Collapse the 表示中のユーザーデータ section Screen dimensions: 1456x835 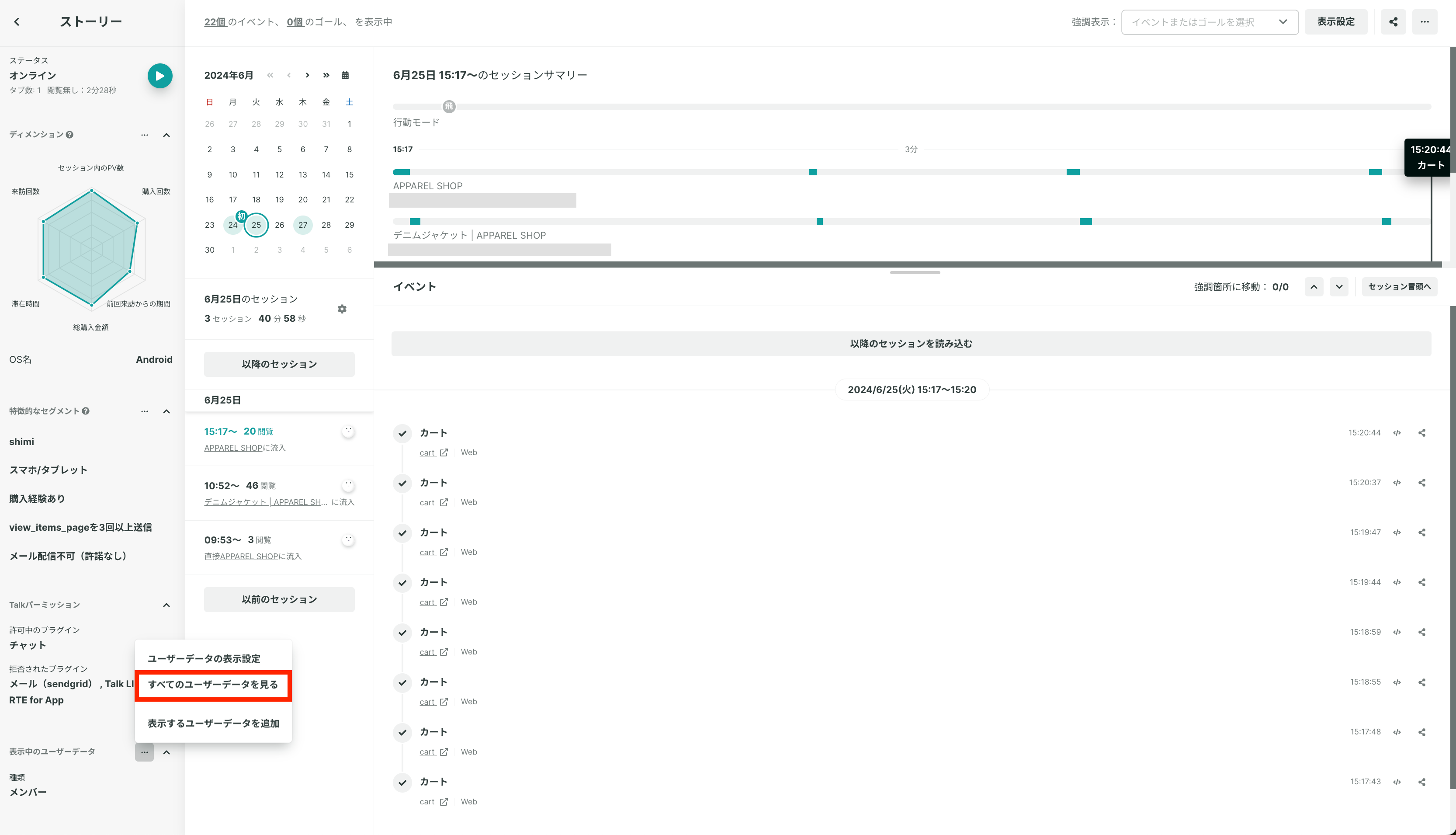click(x=166, y=752)
